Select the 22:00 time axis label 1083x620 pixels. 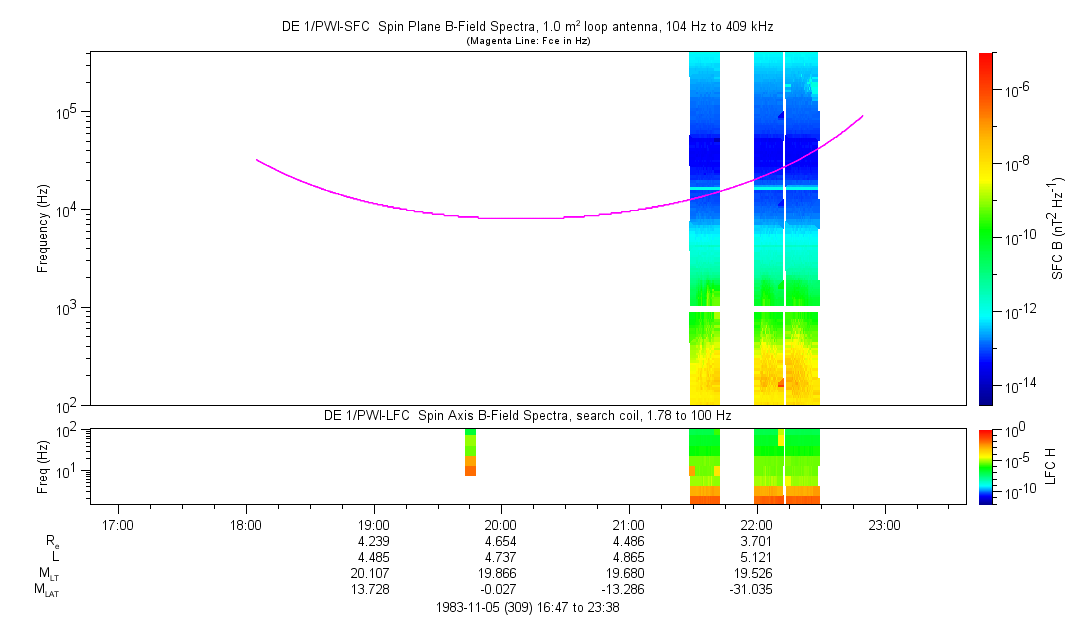coord(756,525)
